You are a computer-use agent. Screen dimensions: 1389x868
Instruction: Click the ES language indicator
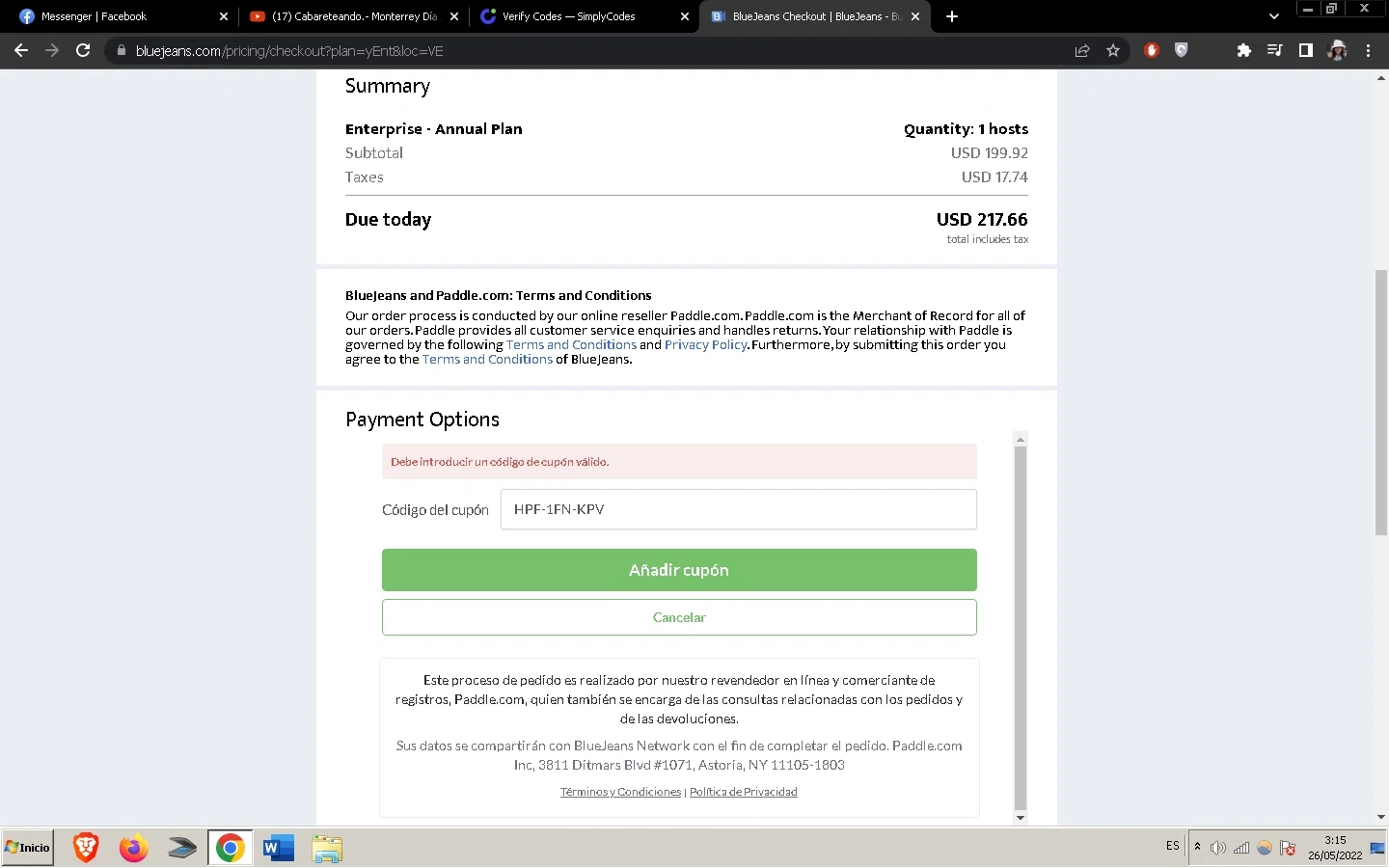(x=1173, y=846)
